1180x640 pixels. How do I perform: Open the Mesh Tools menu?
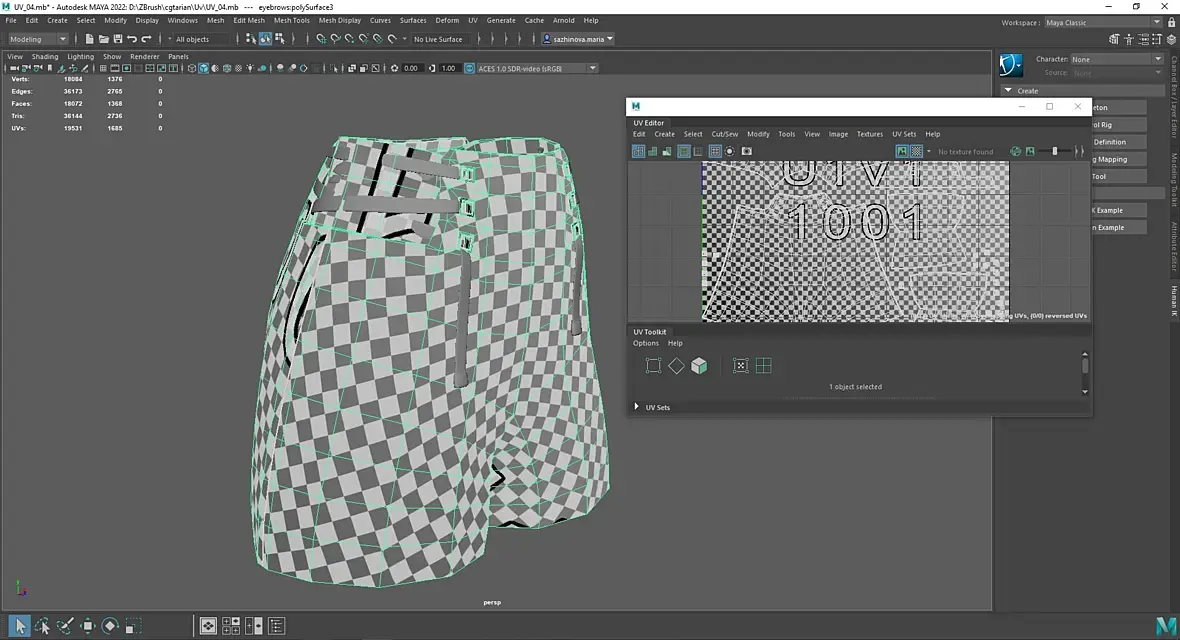(291, 20)
